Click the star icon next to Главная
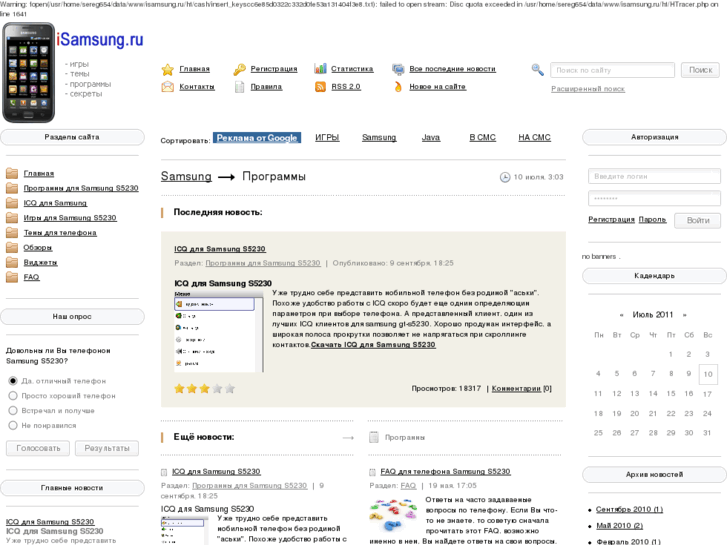The height and width of the screenshot is (545, 727). pos(167,70)
